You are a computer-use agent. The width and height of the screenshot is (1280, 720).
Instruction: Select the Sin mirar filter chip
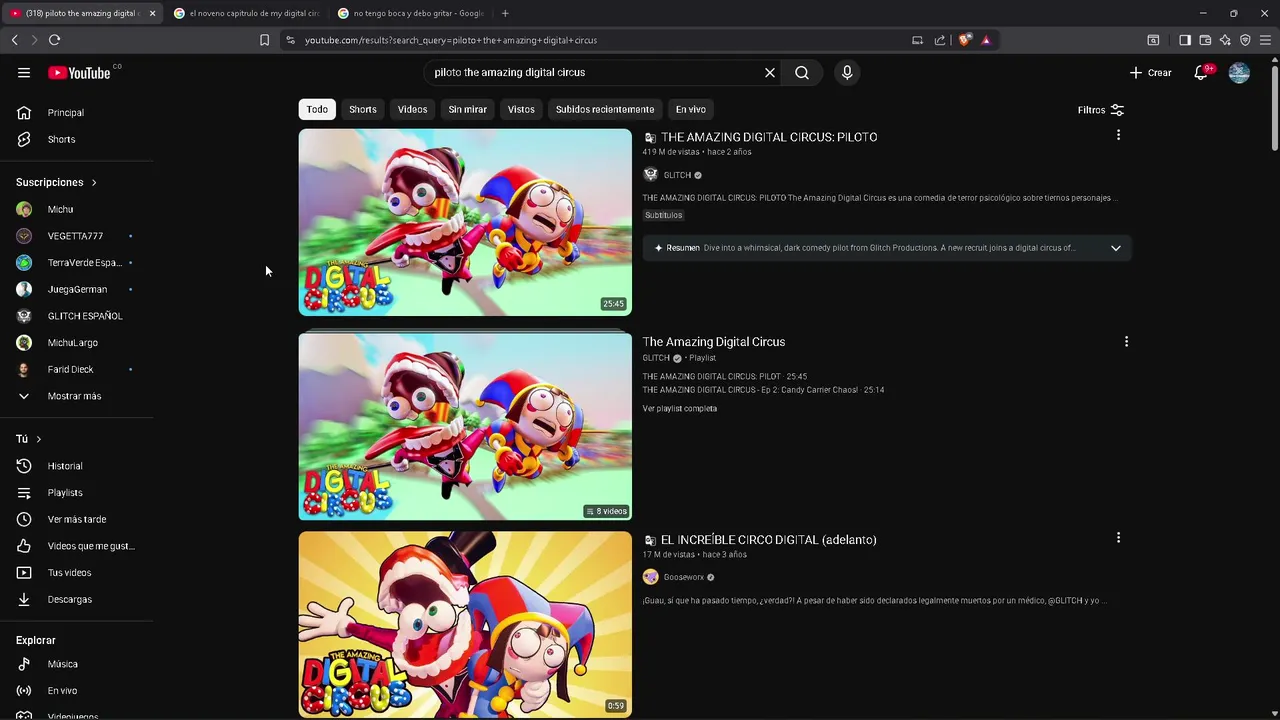pos(468,109)
